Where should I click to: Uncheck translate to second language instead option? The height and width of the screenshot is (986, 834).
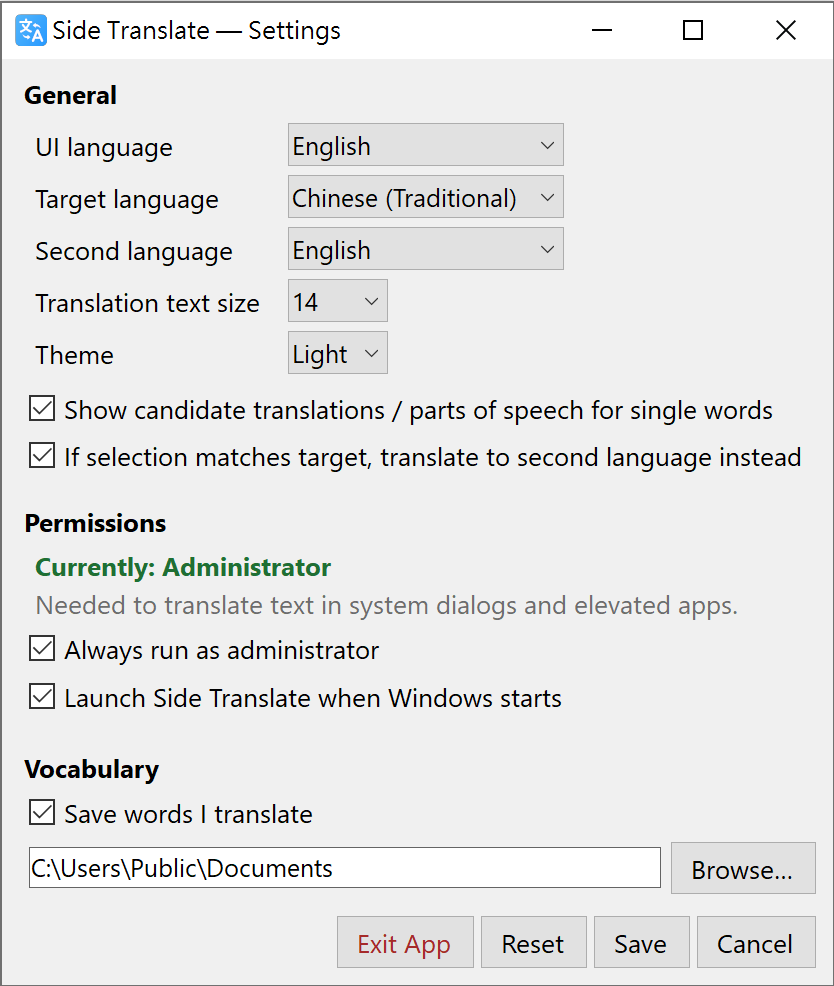point(42,456)
